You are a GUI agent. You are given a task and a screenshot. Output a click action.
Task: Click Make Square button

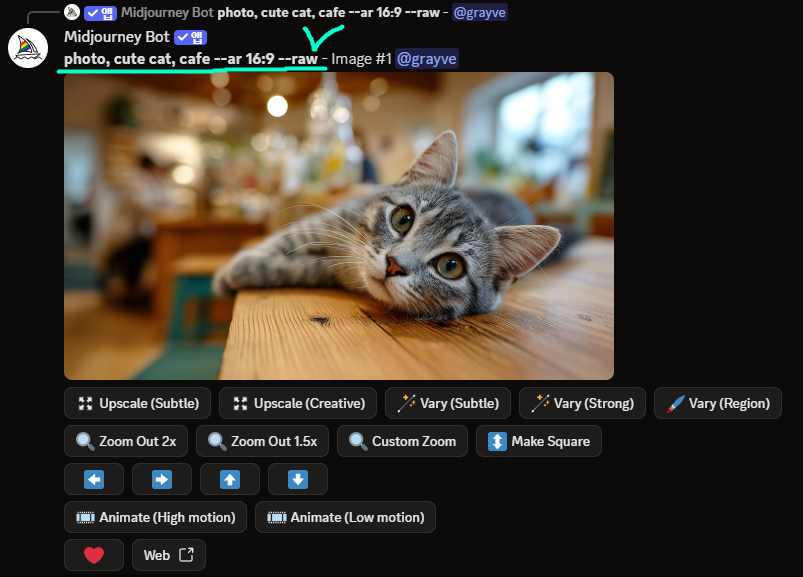(x=539, y=441)
